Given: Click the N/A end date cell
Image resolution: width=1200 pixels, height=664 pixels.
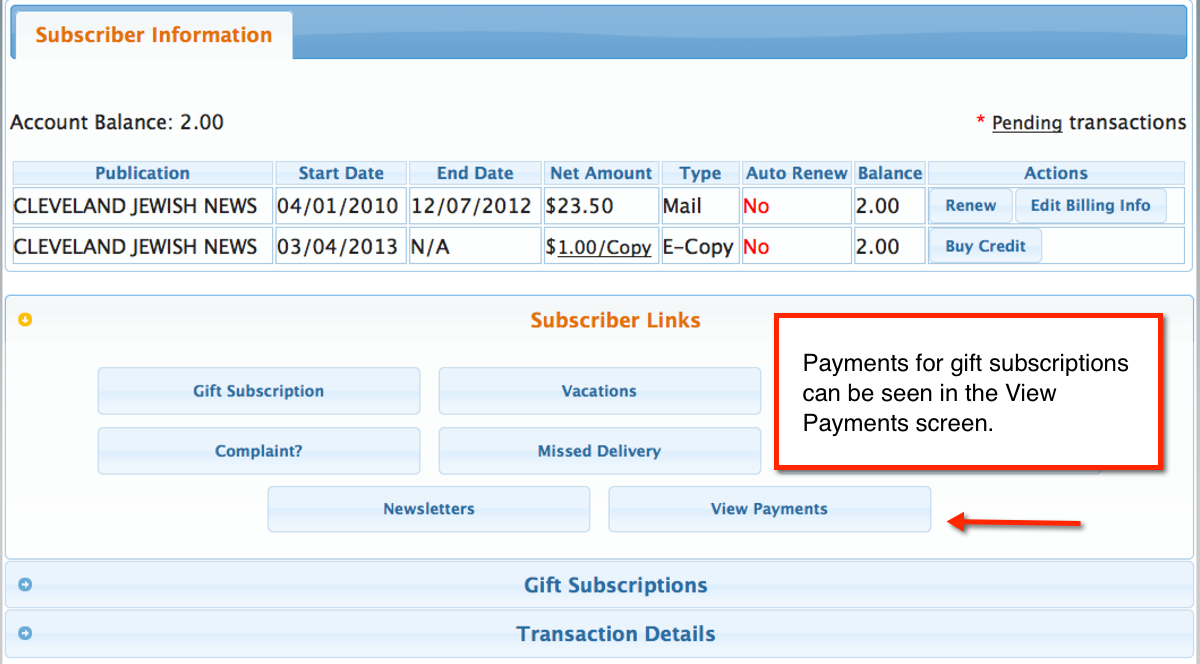Looking at the screenshot, I should click(x=475, y=246).
